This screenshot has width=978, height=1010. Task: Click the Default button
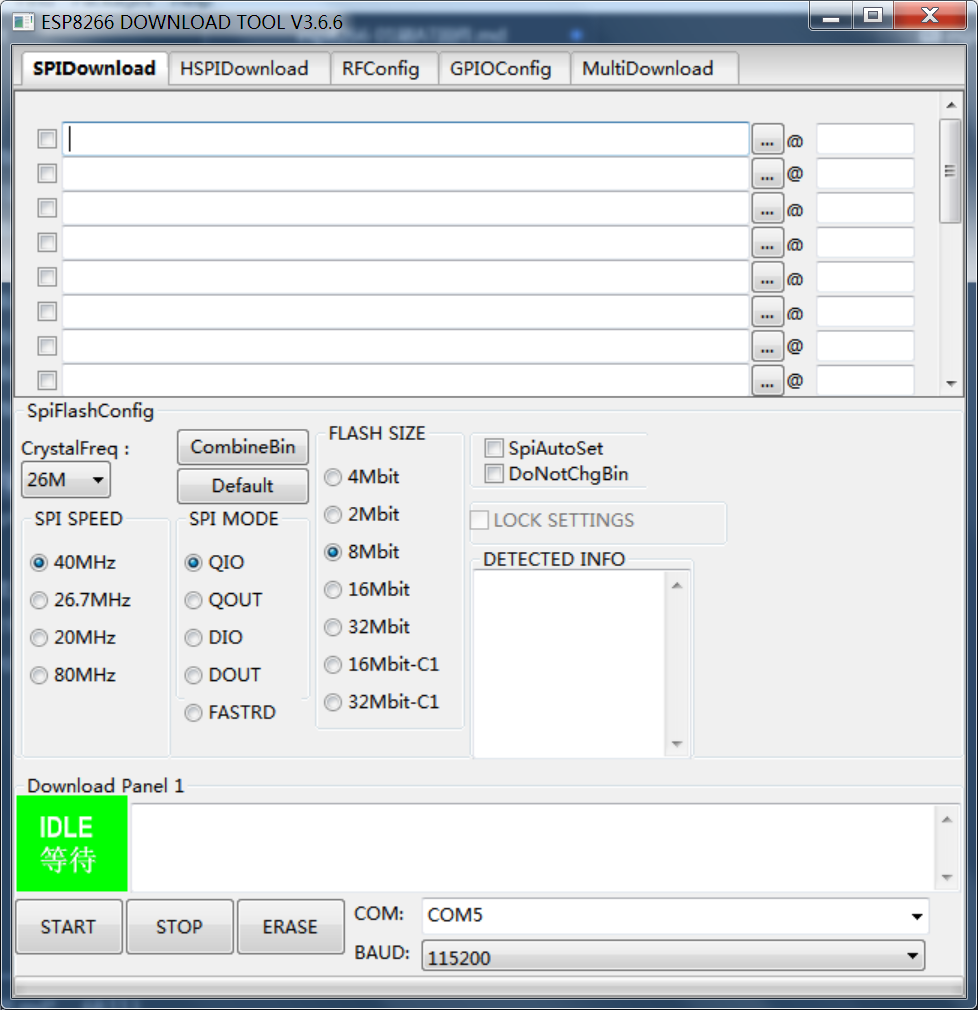pos(243,486)
